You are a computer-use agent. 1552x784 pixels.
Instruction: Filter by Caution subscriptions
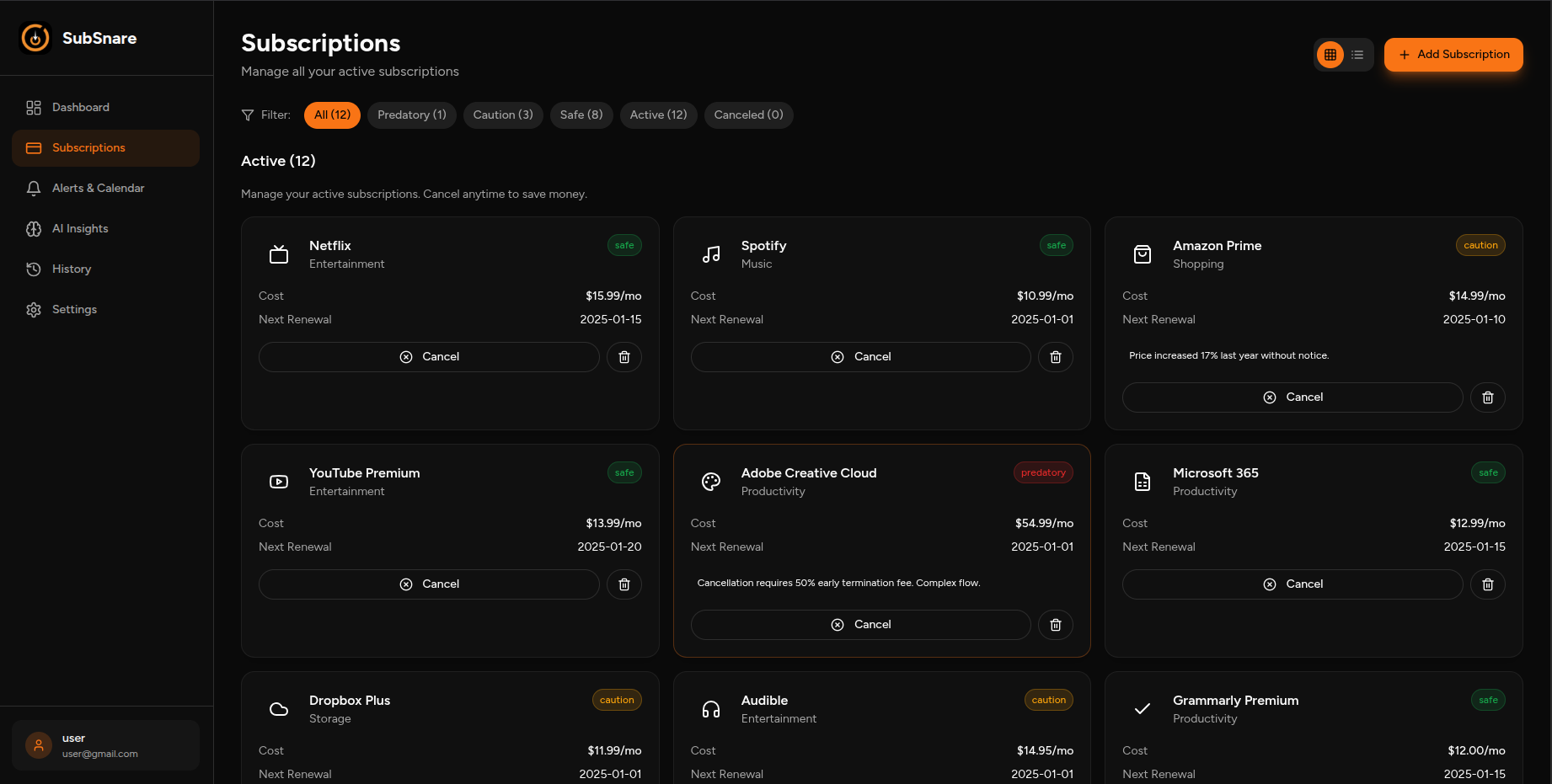pyautogui.click(x=503, y=115)
